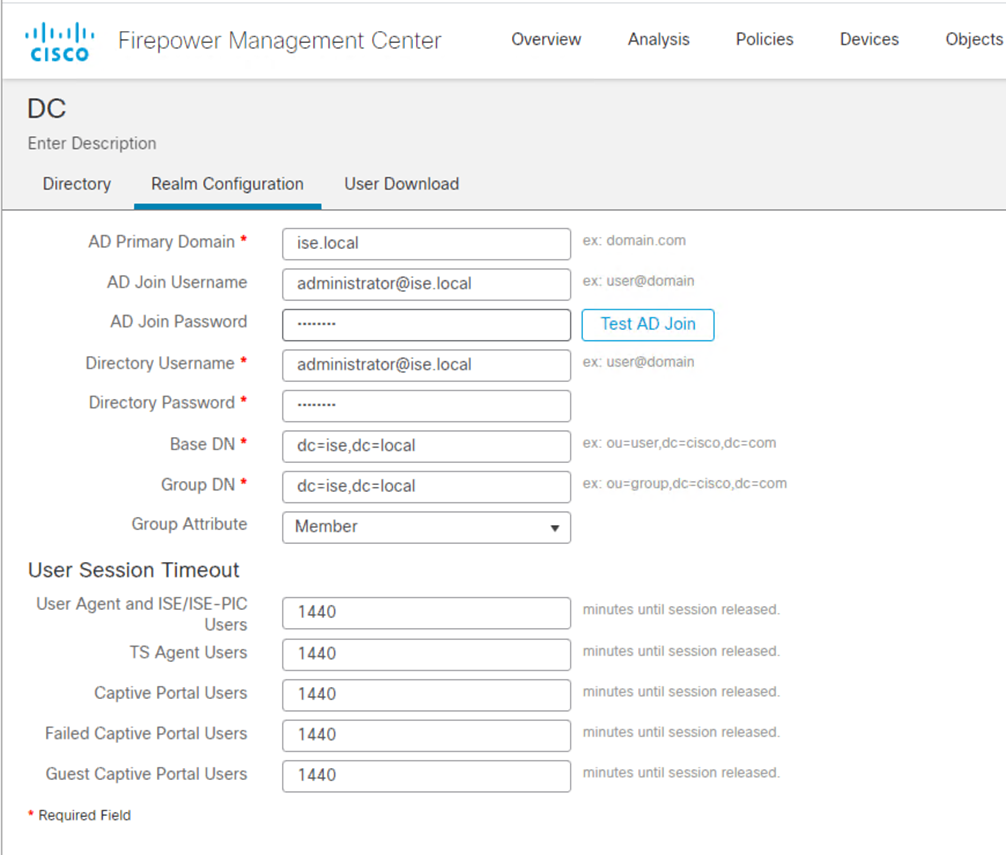Open the Objects menu
Viewport: 1006px width, 855px height.
click(974, 40)
